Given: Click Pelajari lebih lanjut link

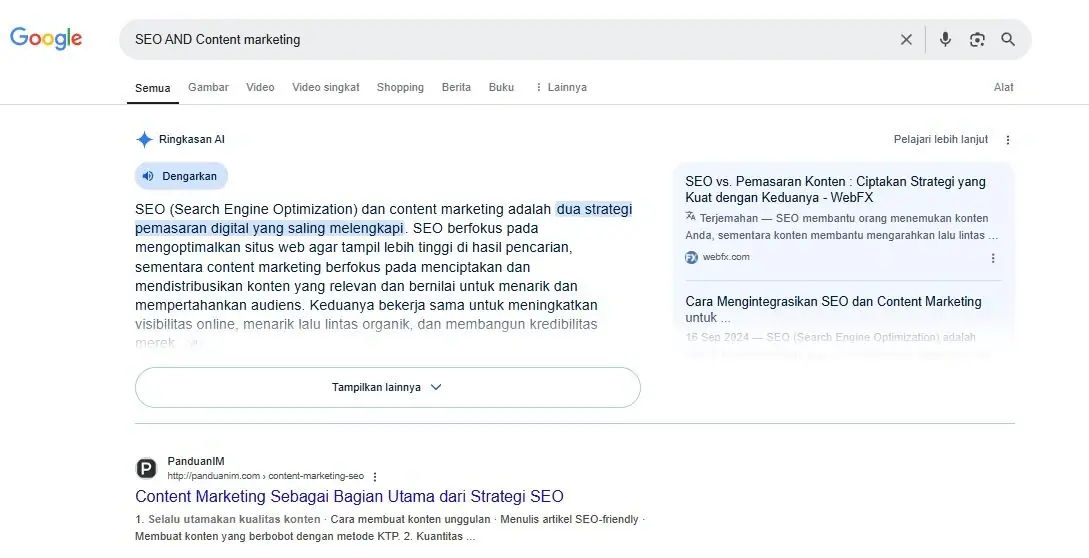Looking at the screenshot, I should [940, 139].
